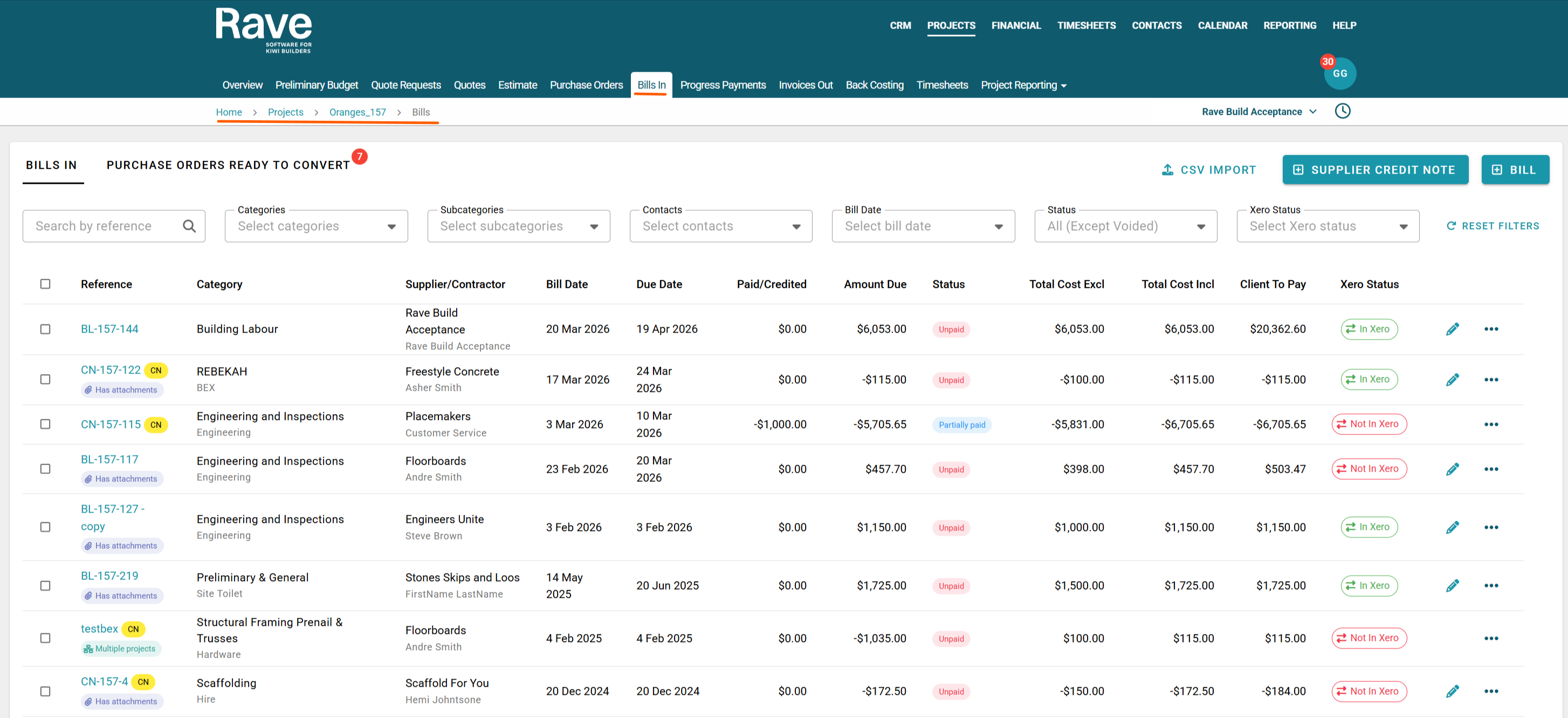Check the box for CN-157-122 row

click(46, 379)
